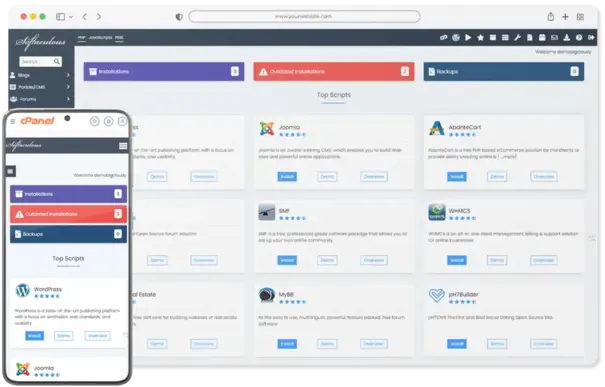This screenshot has height=387, width=605.
Task: Click the Joomla logo in desktop Top Scripts
Action: tap(267, 129)
